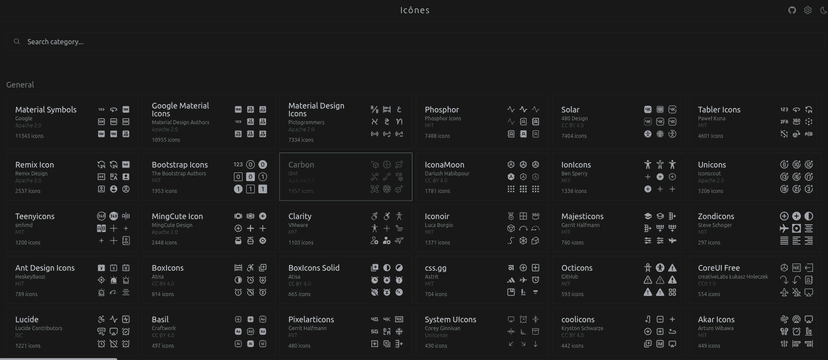Open settings via the gear icon
The width and height of the screenshot is (828, 360).
807,10
